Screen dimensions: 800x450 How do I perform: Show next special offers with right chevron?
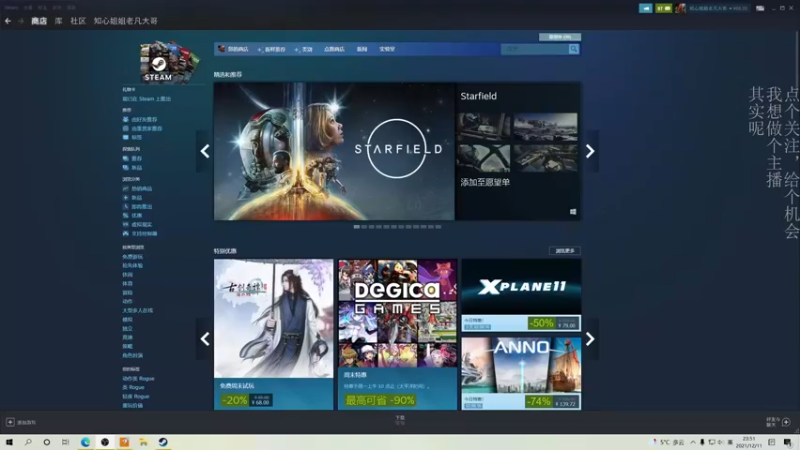[590, 339]
